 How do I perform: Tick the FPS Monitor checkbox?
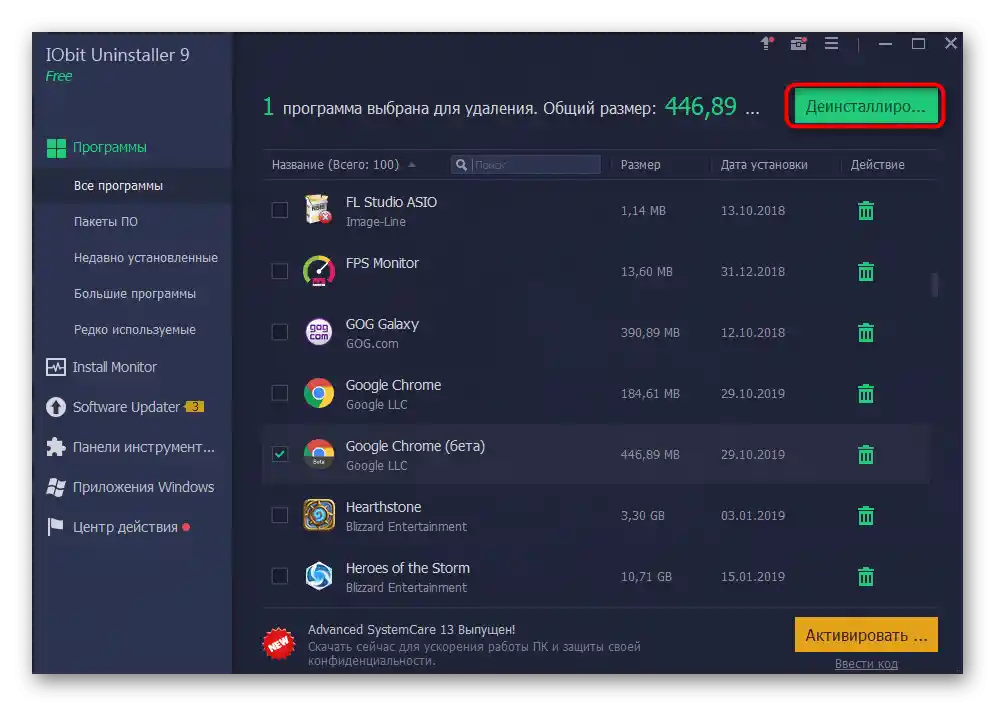tap(279, 271)
